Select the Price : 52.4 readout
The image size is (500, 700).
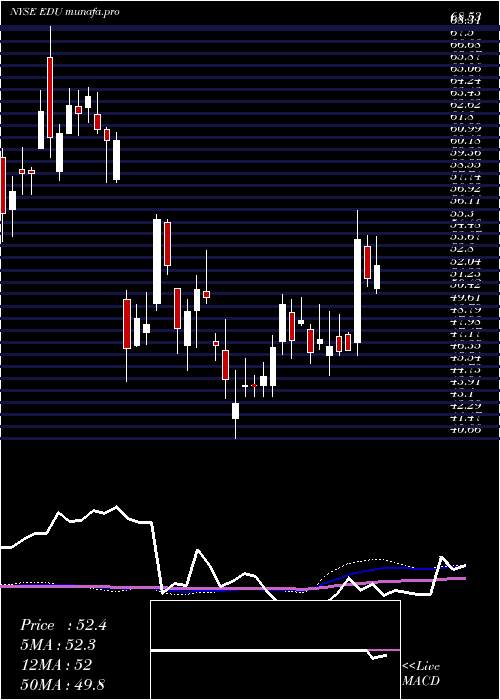click(x=63, y=625)
